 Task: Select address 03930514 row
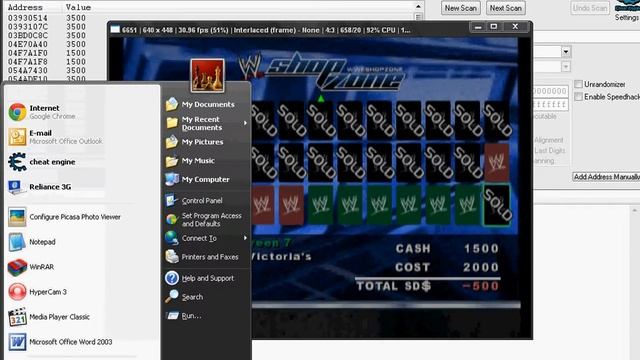coord(47,18)
